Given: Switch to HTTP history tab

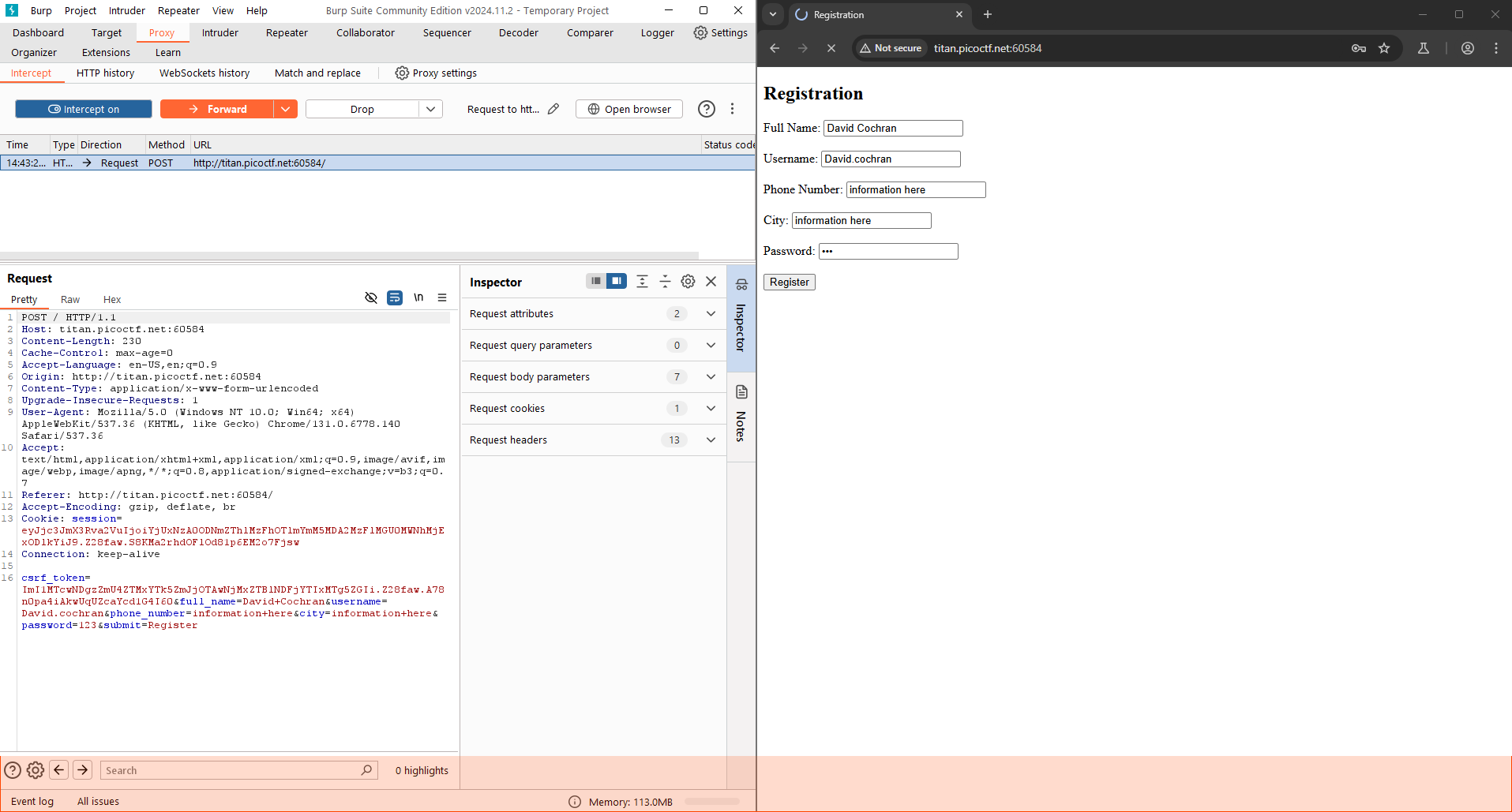Looking at the screenshot, I should [x=105, y=73].
